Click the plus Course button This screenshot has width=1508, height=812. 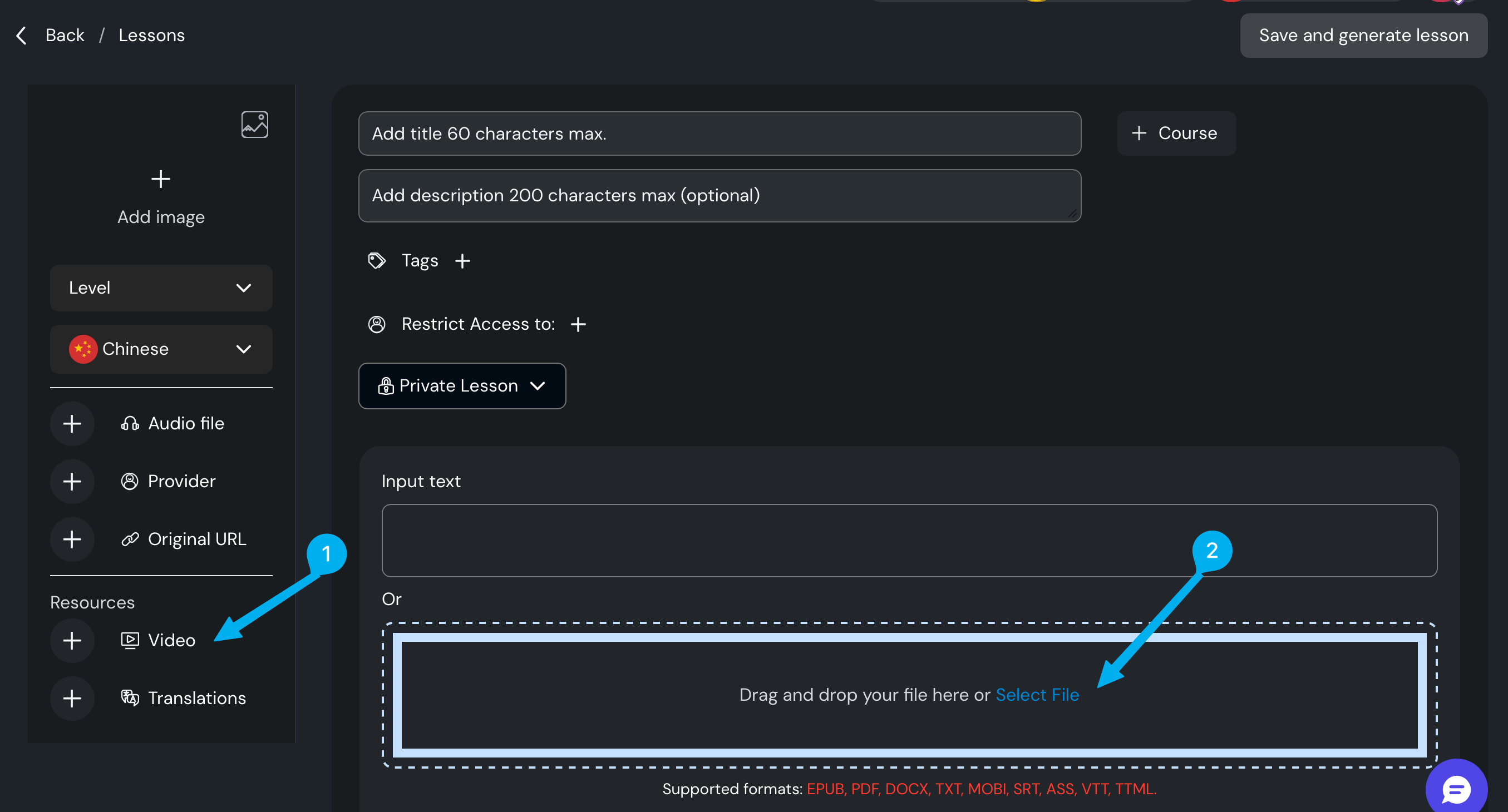1176,133
